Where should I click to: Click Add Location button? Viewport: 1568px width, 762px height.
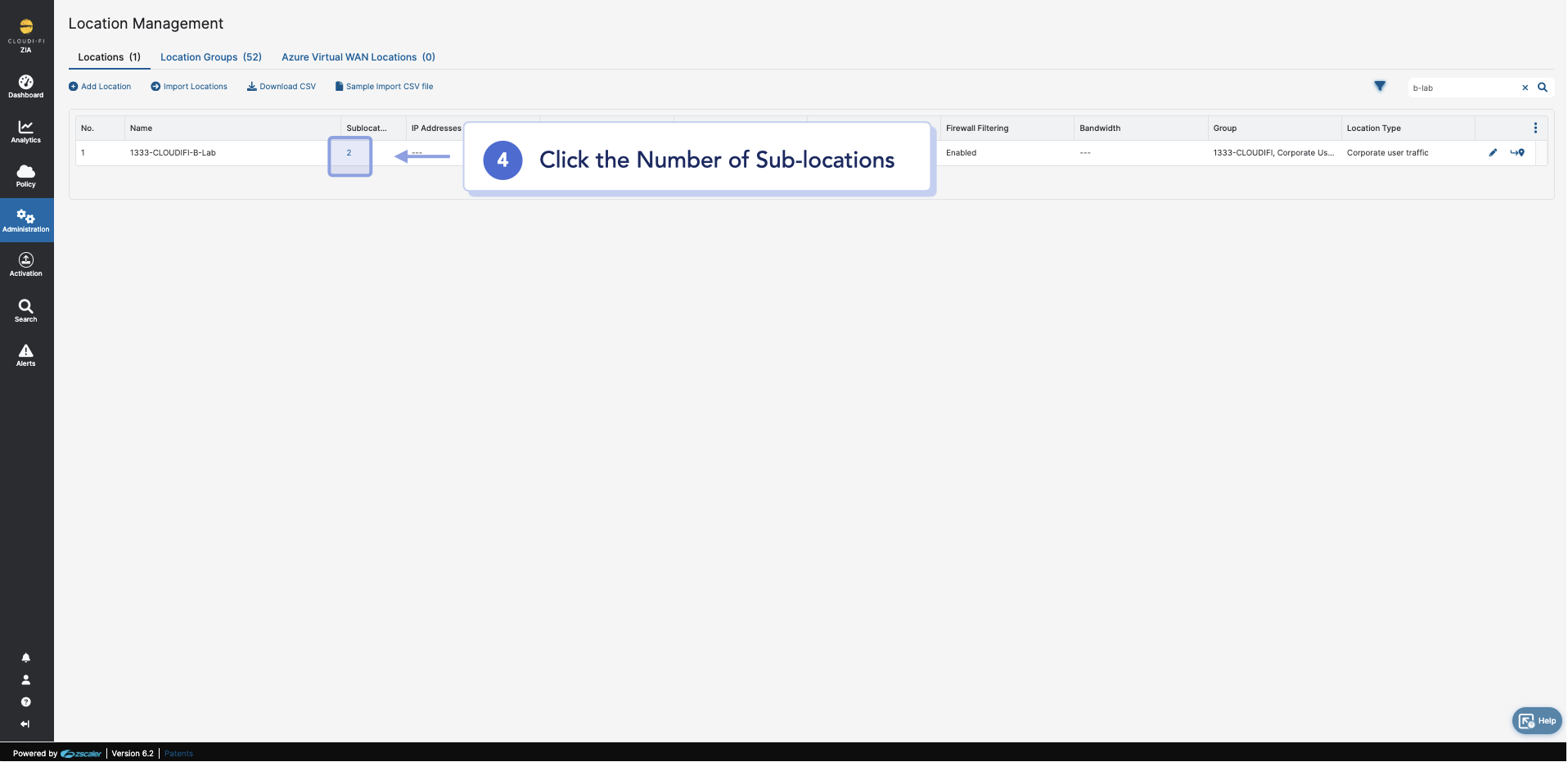tap(100, 87)
